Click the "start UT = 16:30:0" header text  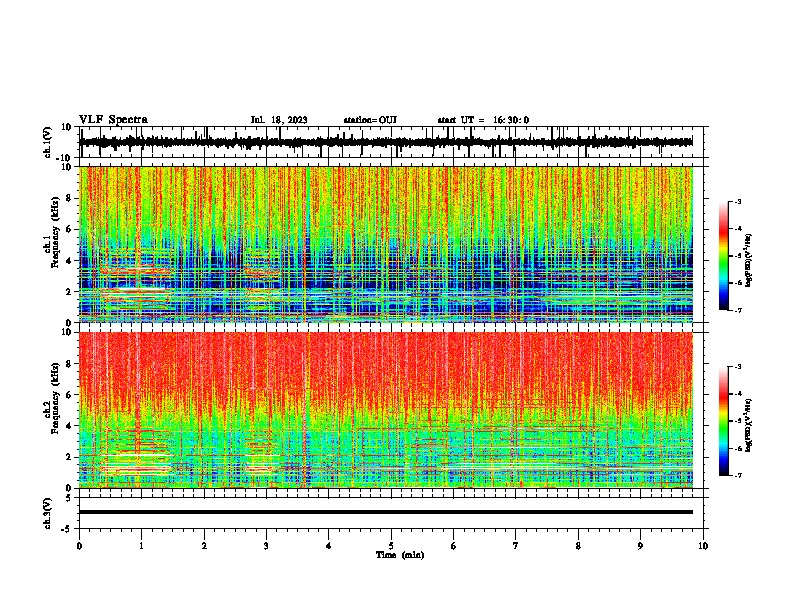(483, 120)
